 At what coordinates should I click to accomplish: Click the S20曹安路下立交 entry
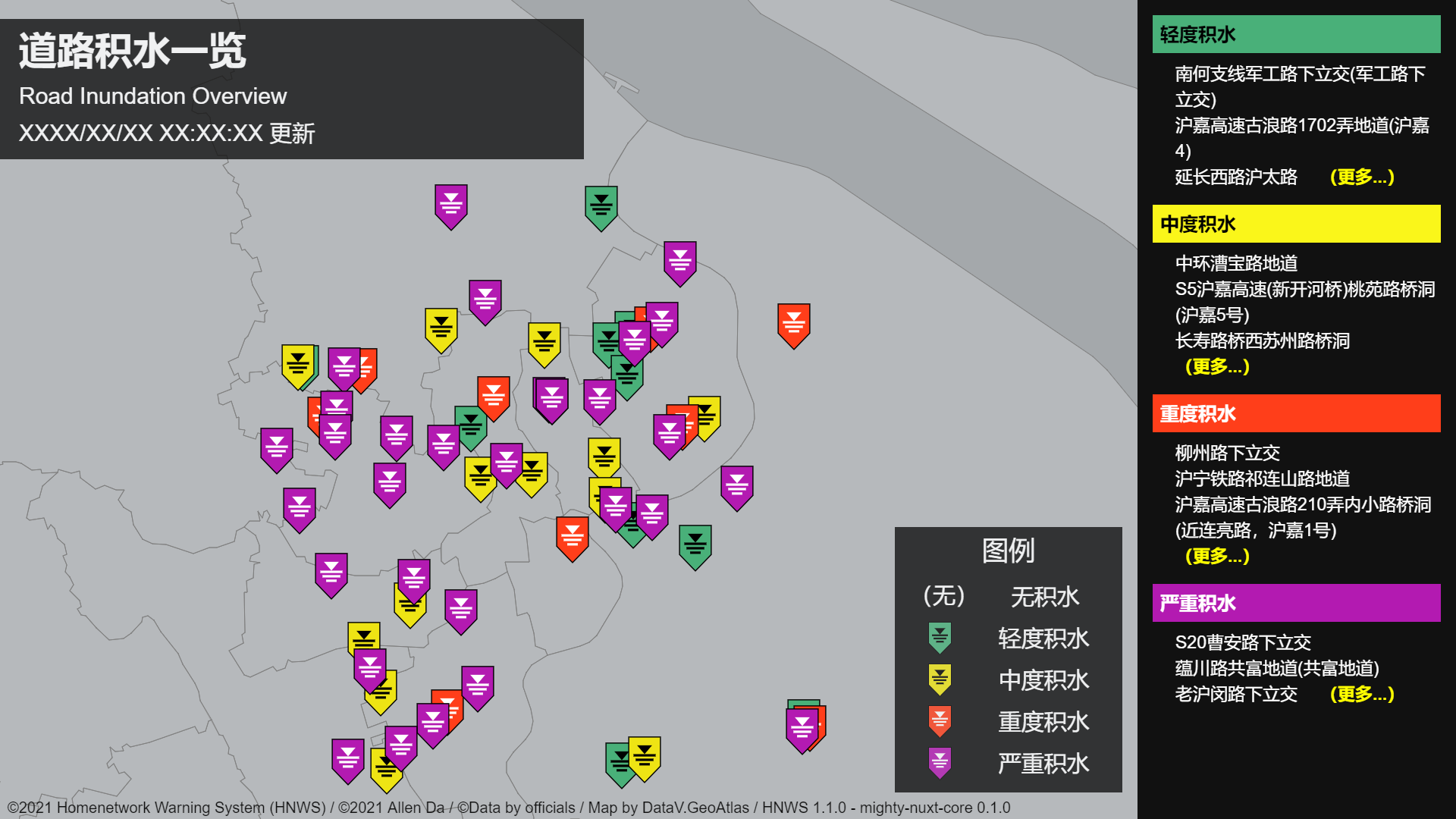click(x=1242, y=642)
